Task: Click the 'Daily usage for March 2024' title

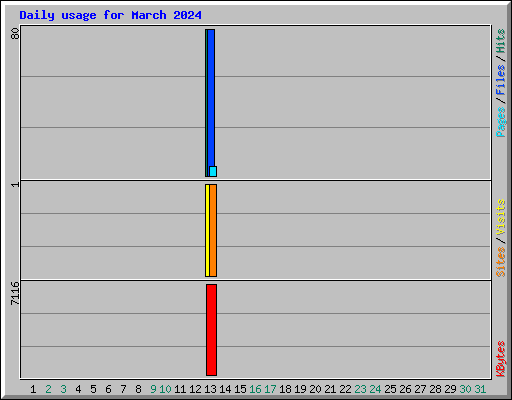Action: click(x=110, y=15)
